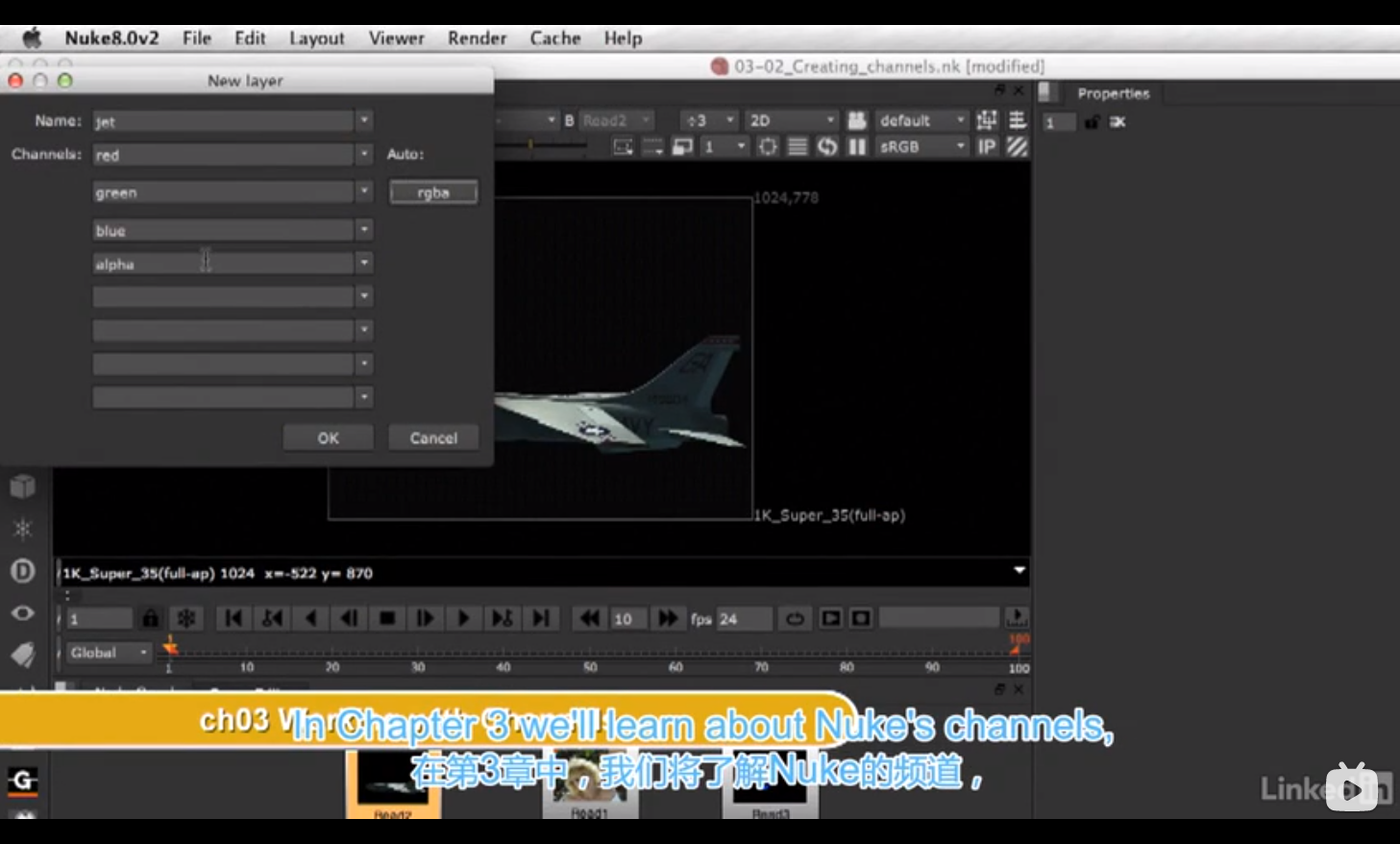Open the Viewer menu

click(x=397, y=38)
